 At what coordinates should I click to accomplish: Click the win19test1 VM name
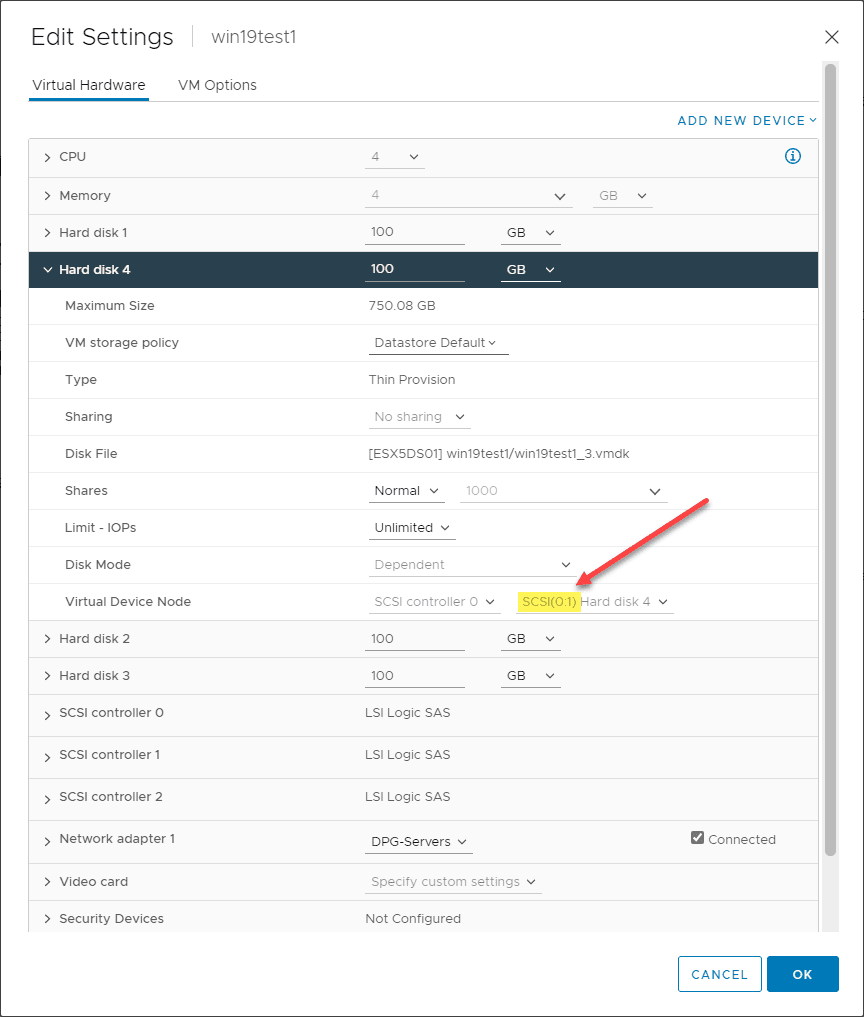point(254,37)
